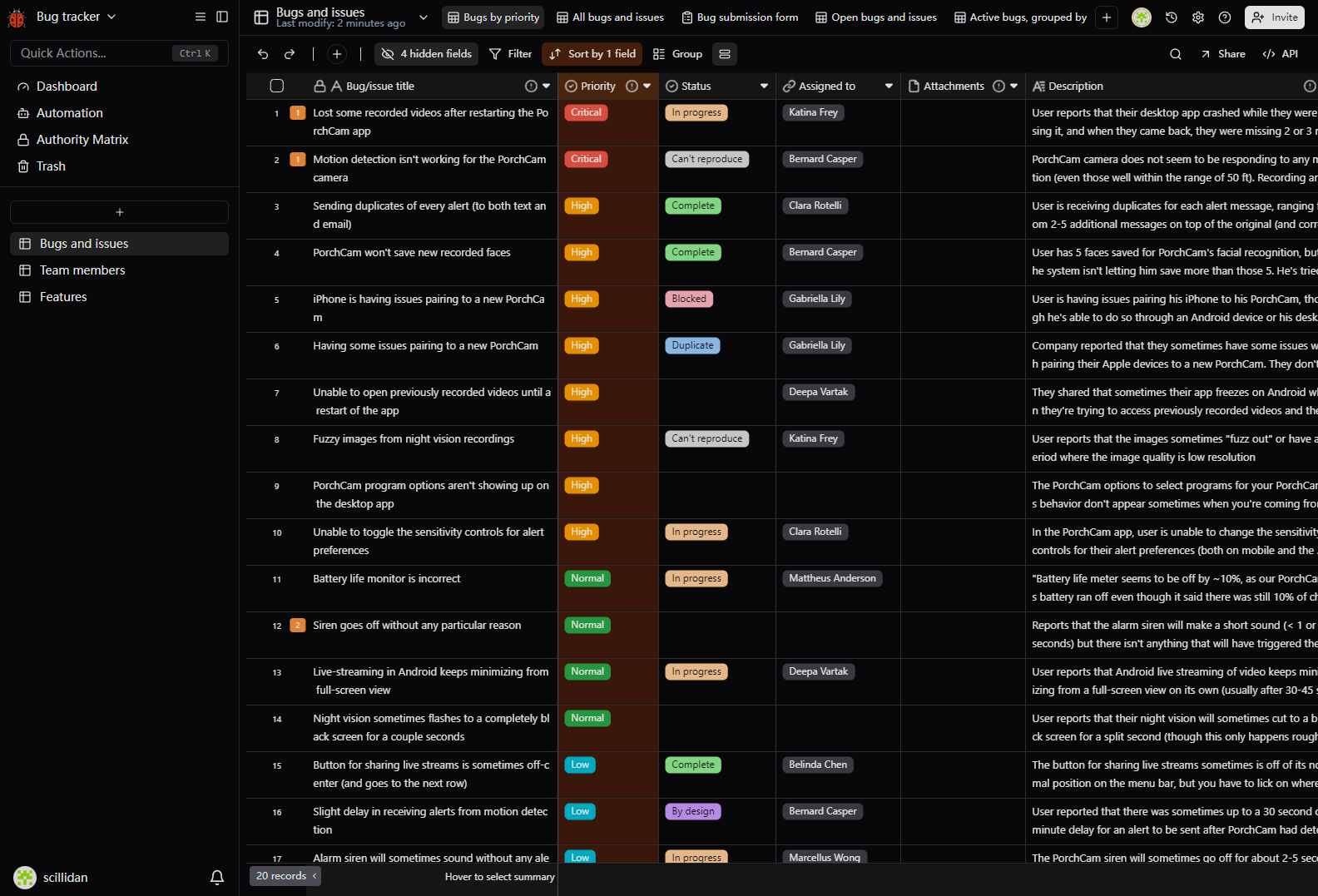This screenshot has height=896, width=1318.
Task: Open version history clock icon
Action: coord(1172,17)
